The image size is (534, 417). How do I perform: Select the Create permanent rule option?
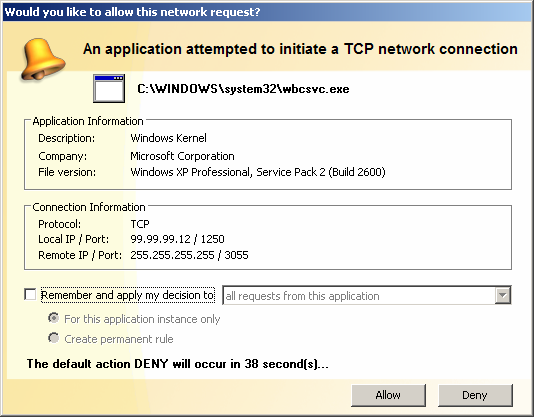click(x=53, y=338)
